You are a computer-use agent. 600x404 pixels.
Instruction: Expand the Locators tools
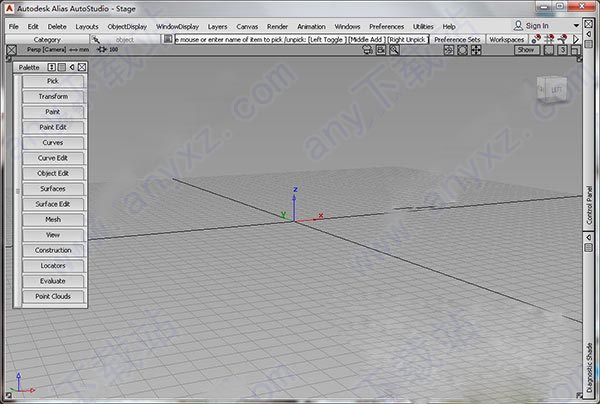tap(53, 266)
